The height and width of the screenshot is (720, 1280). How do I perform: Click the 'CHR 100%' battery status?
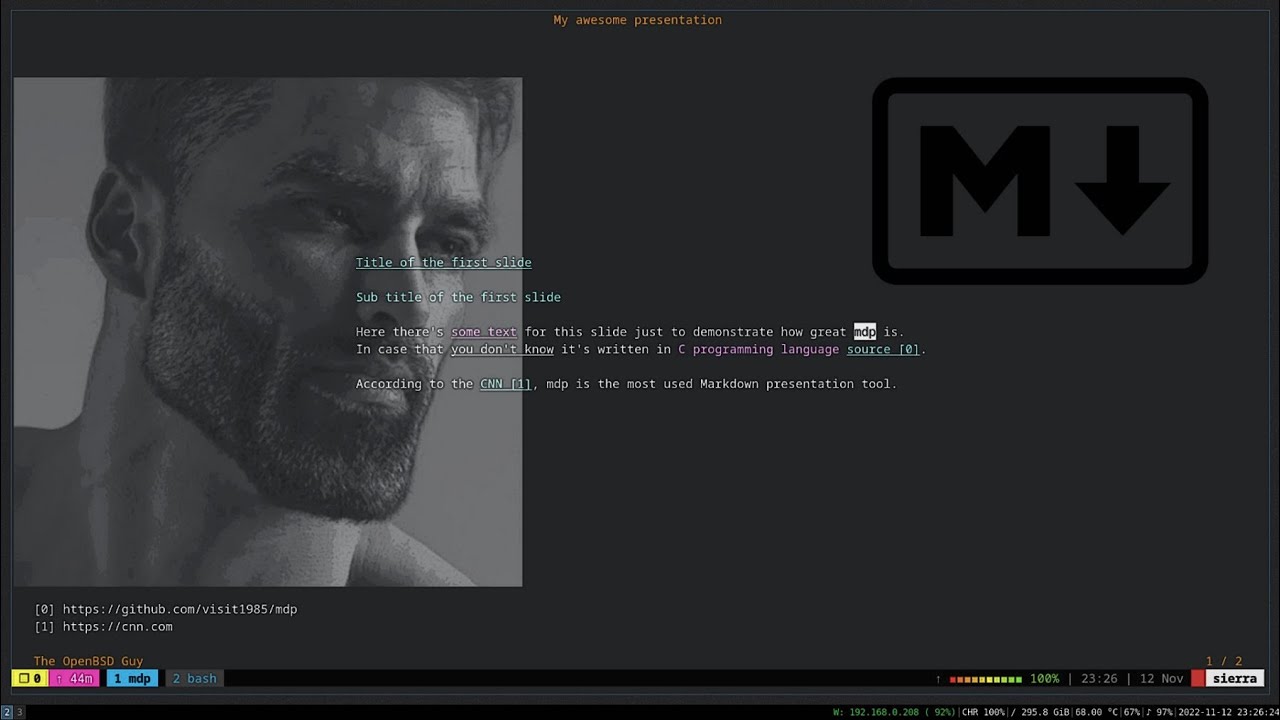coord(984,712)
